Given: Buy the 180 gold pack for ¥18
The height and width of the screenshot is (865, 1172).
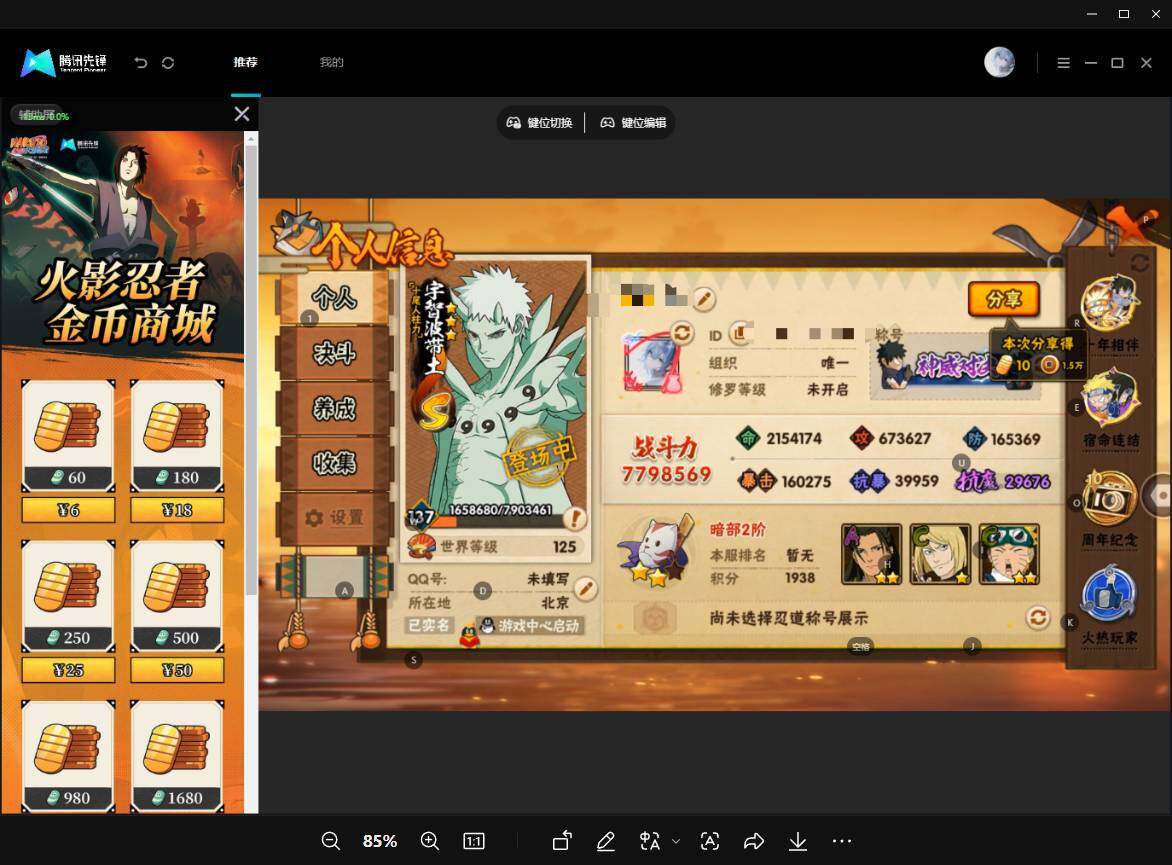Looking at the screenshot, I should (177, 510).
